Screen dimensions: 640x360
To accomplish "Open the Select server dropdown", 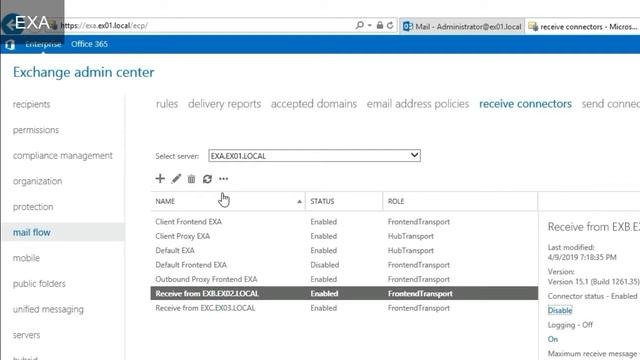I will (x=314, y=156).
